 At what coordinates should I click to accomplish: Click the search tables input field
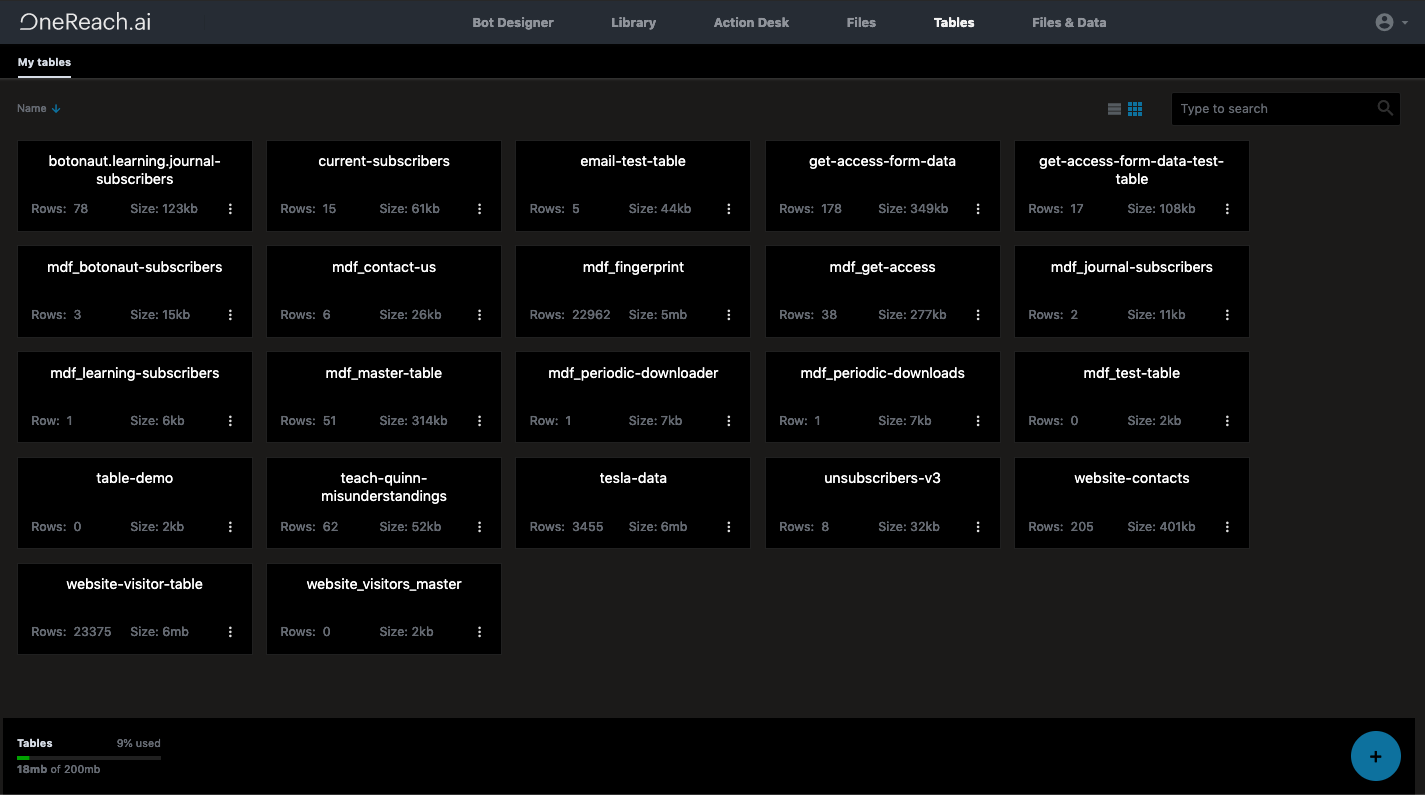click(x=1275, y=108)
